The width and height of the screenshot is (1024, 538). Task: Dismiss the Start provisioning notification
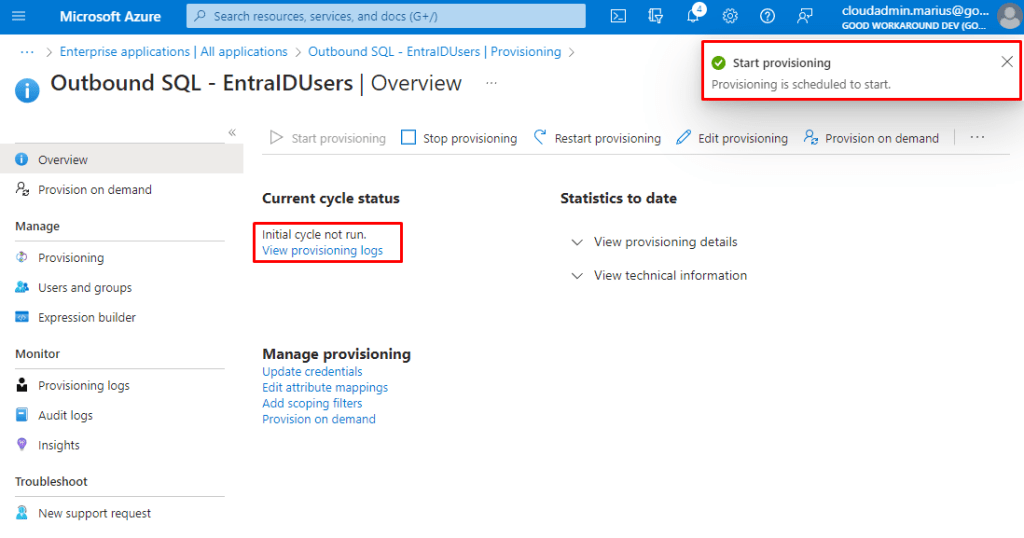[1006, 62]
